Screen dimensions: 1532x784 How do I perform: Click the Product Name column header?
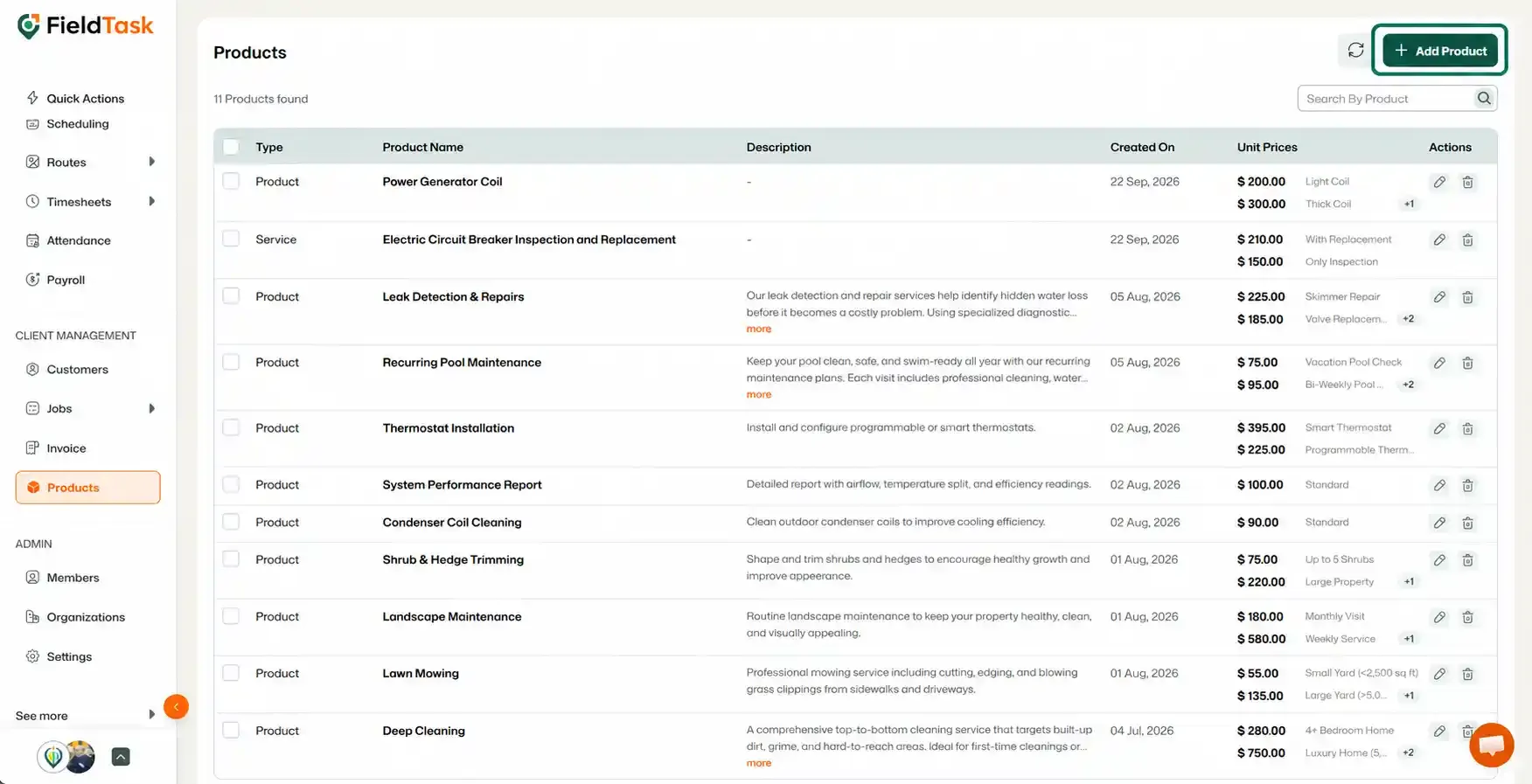423,147
